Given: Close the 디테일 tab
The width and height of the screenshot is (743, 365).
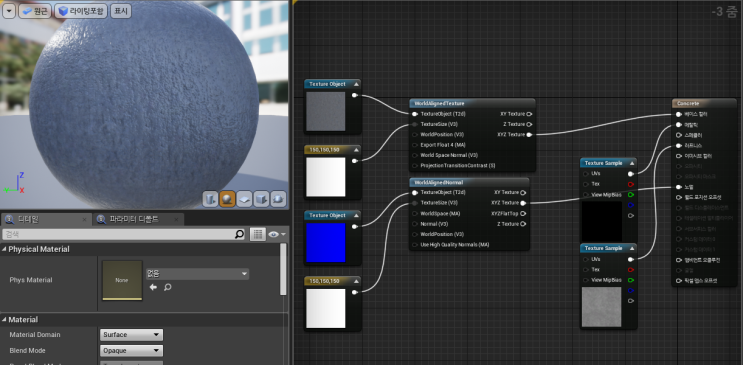Looking at the screenshot, I should tap(84, 220).
